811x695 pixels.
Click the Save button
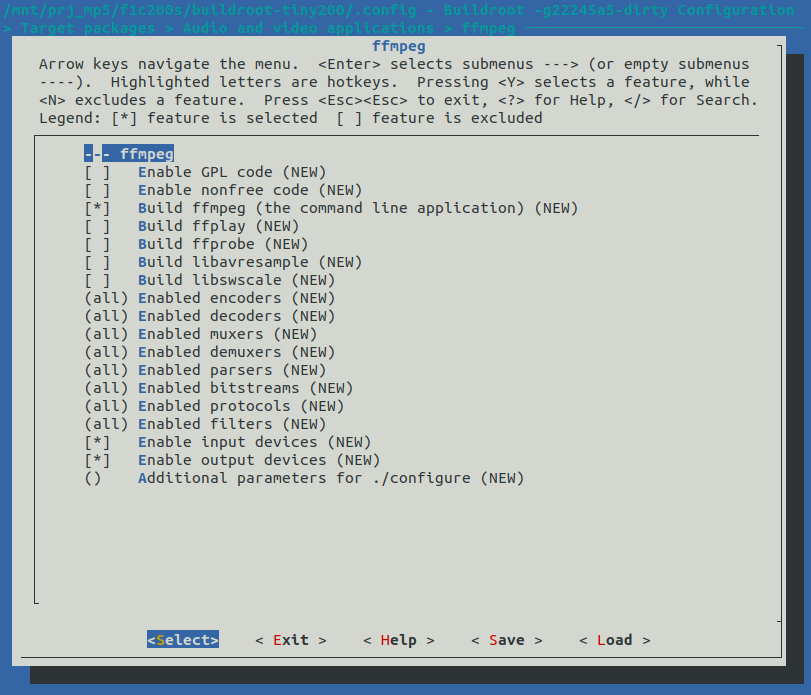click(x=507, y=640)
